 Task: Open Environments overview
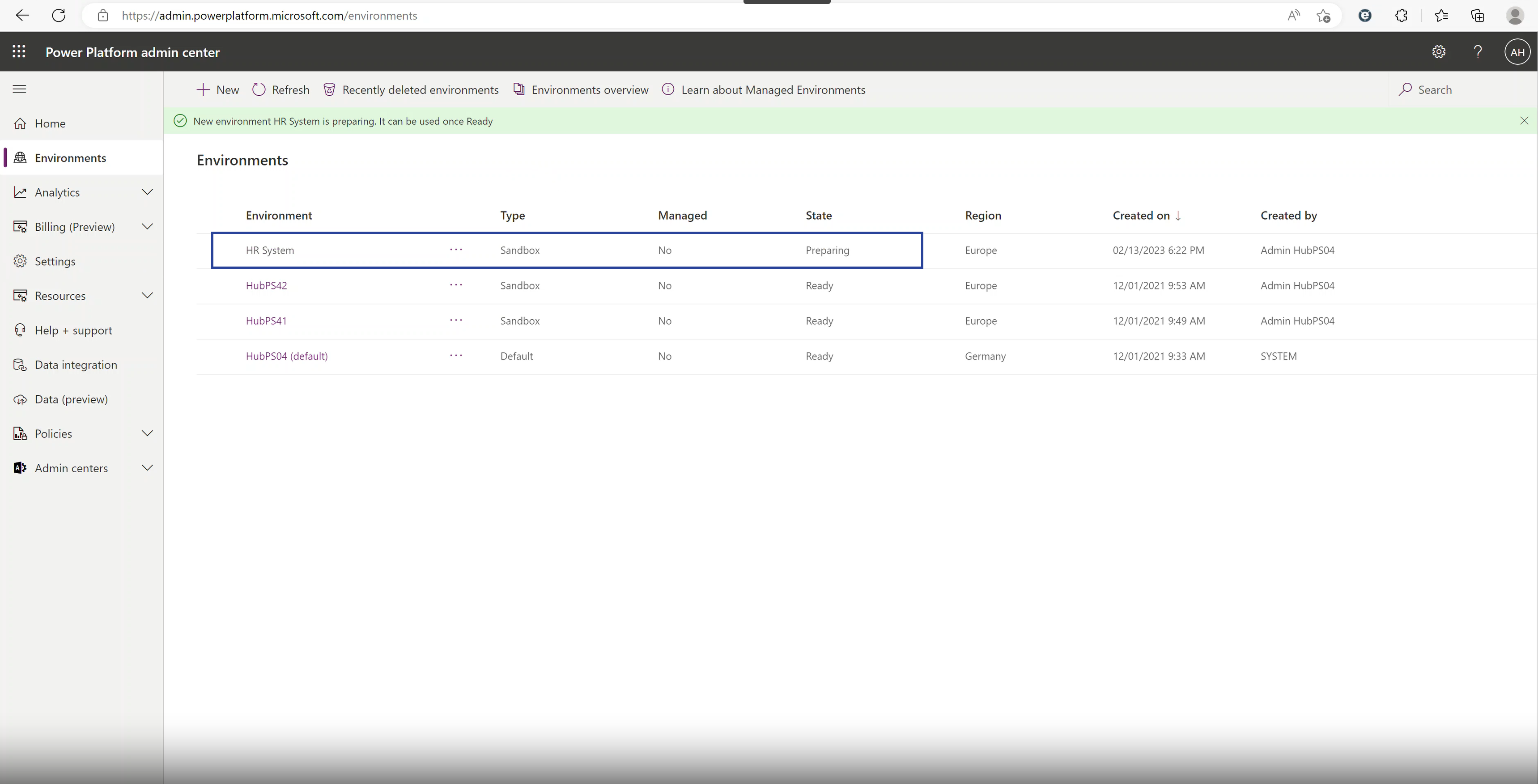click(581, 89)
